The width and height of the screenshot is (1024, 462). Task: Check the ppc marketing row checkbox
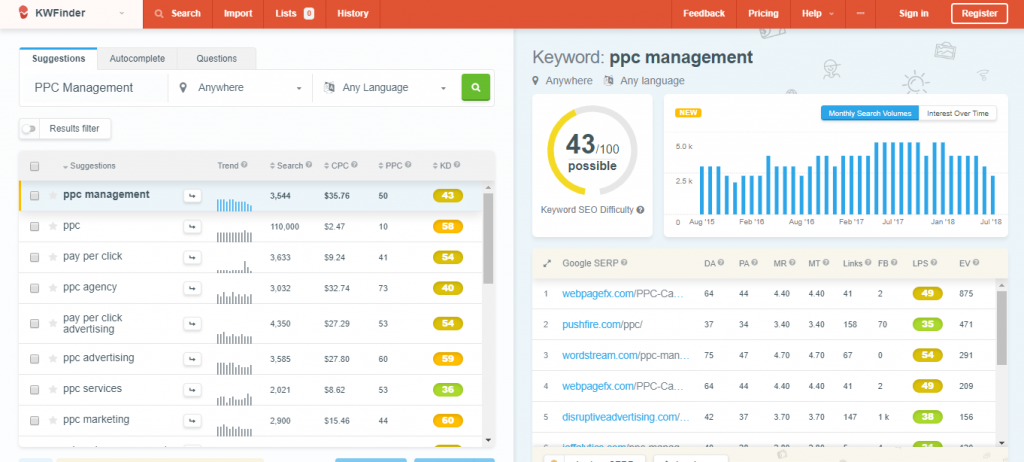(35, 420)
